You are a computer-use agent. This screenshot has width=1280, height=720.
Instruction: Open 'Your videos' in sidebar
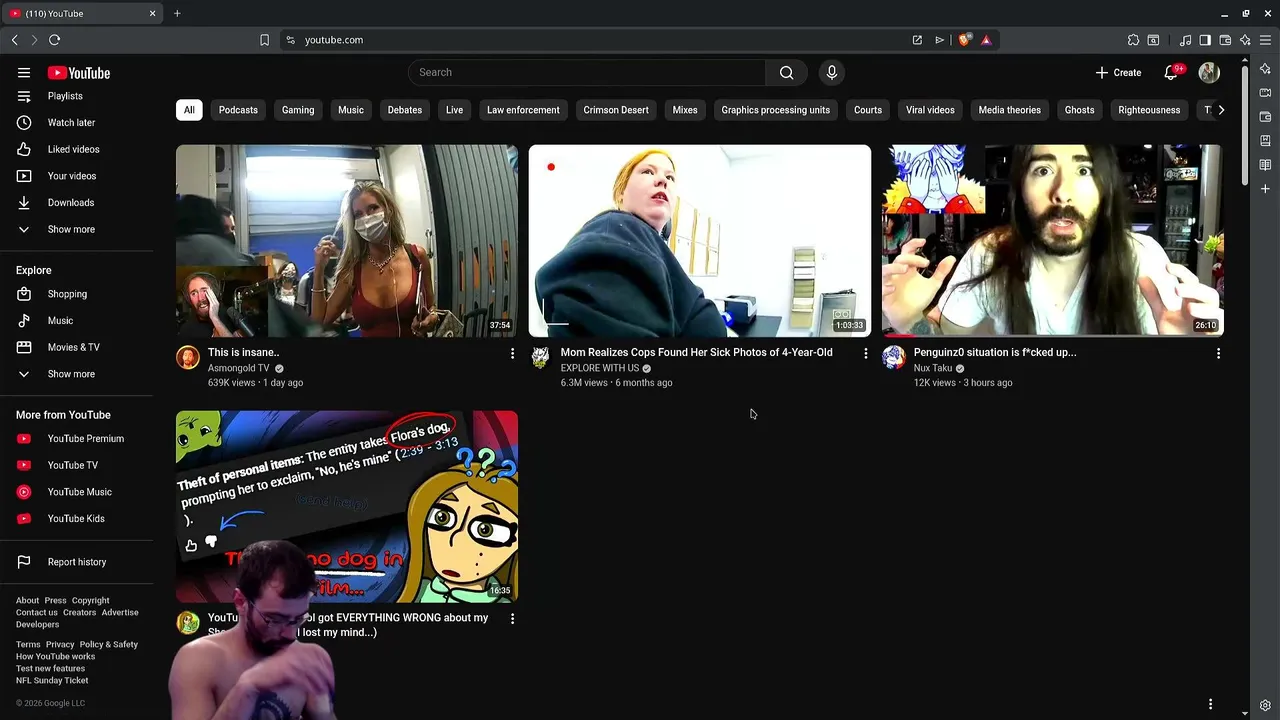click(x=76, y=176)
